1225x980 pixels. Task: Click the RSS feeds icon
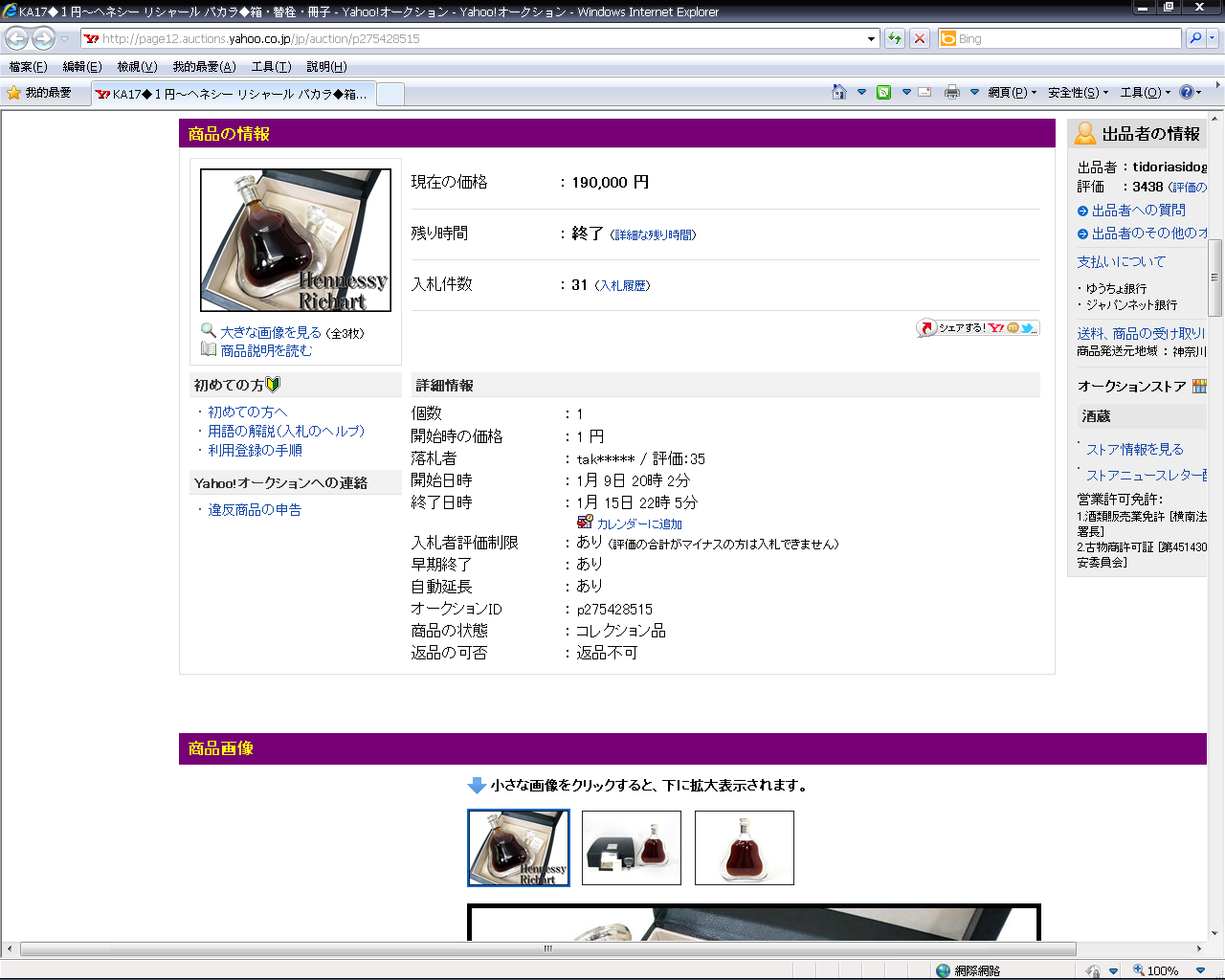883,92
